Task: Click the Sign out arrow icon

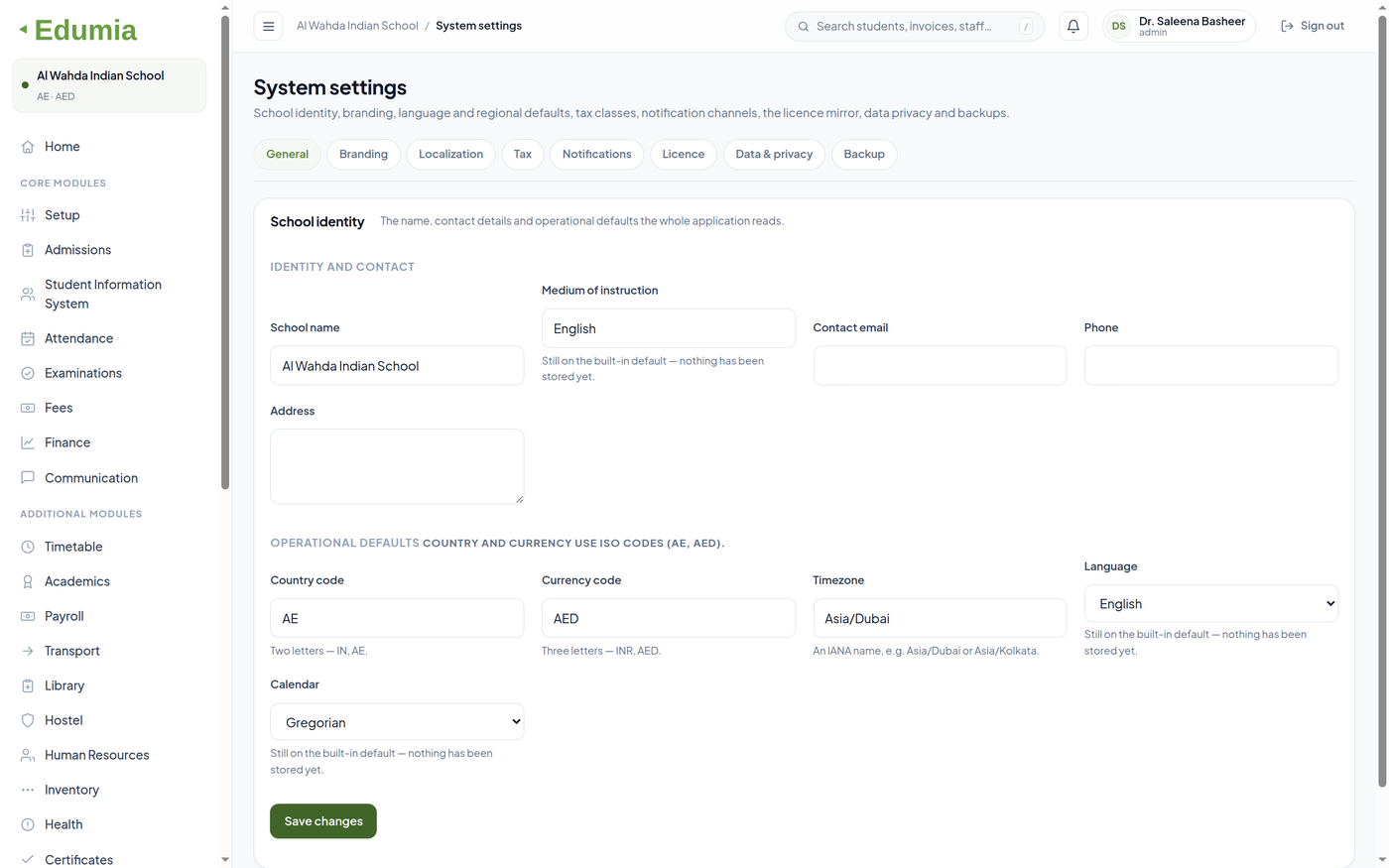Action: point(1287,26)
